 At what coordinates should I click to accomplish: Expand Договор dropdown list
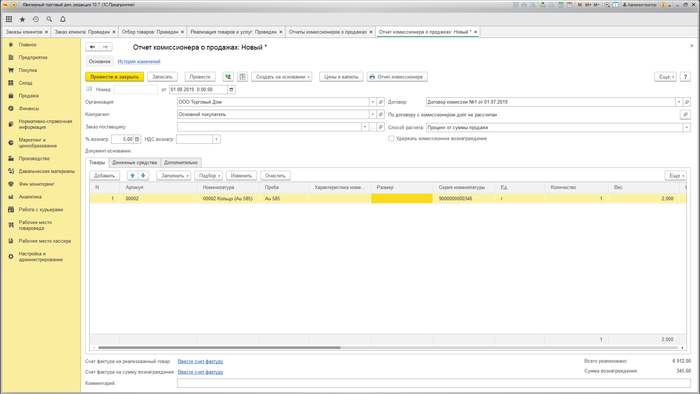pyautogui.click(x=679, y=102)
